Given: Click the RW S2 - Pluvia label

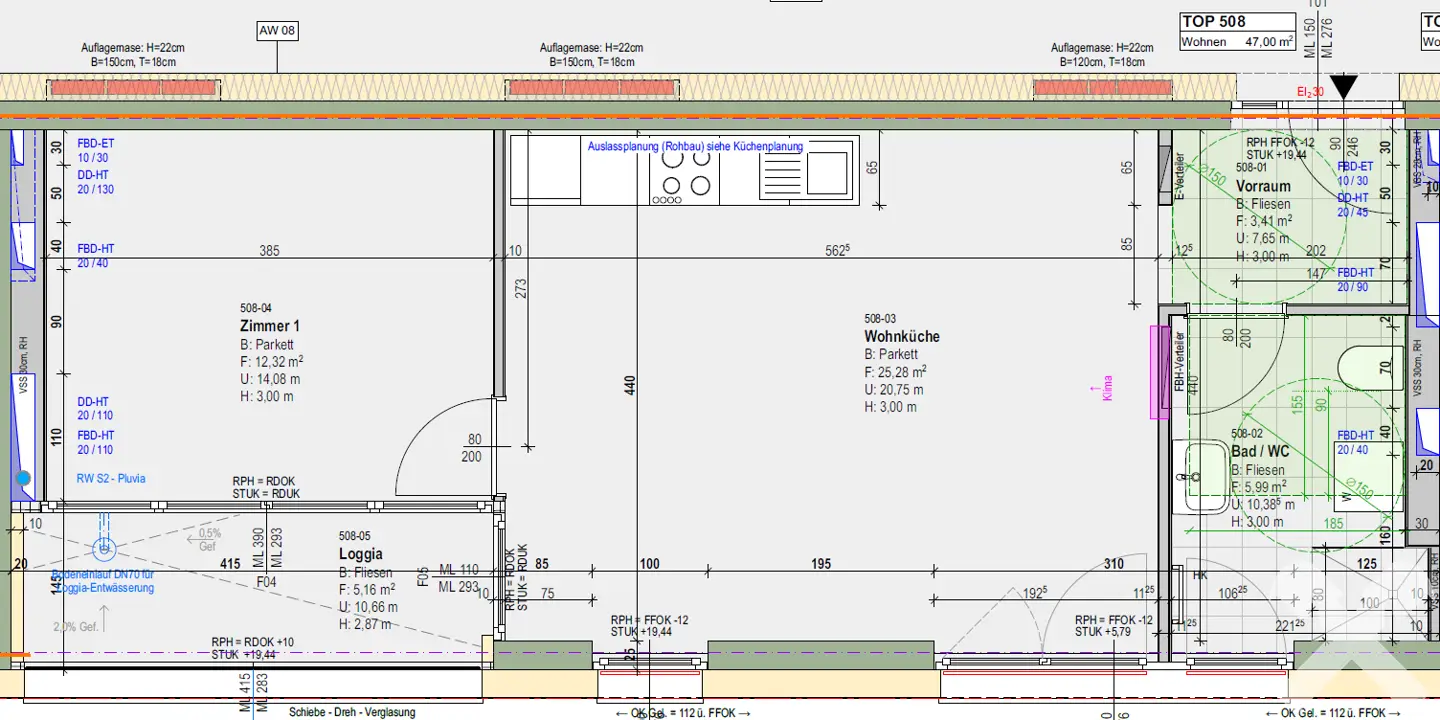Looking at the screenshot, I should click(x=111, y=479).
